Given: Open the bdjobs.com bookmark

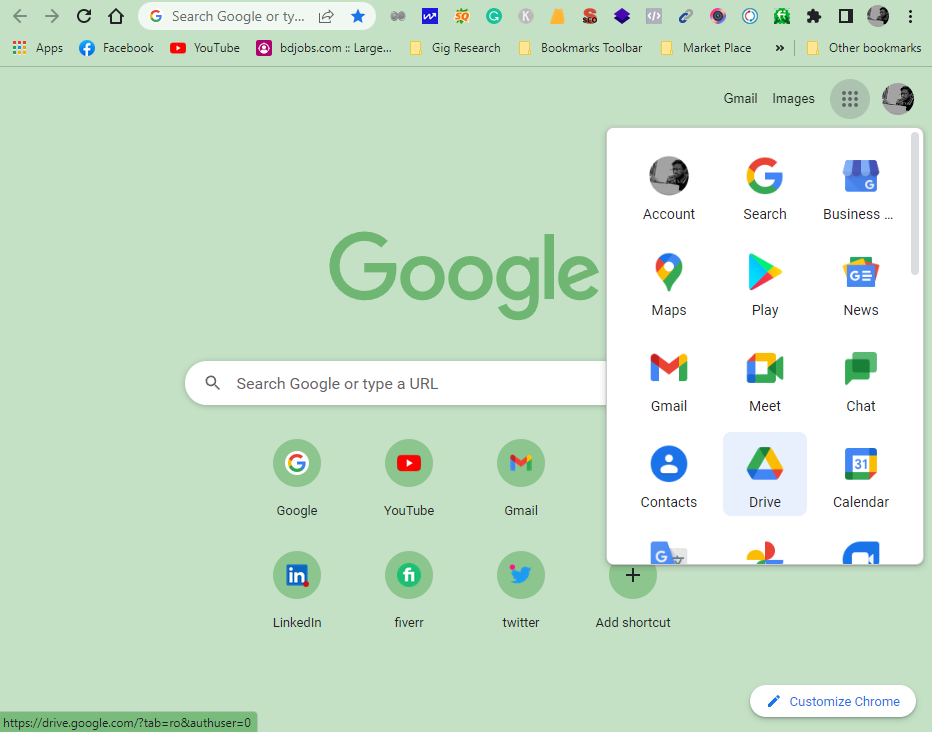Looking at the screenshot, I should 325,48.
